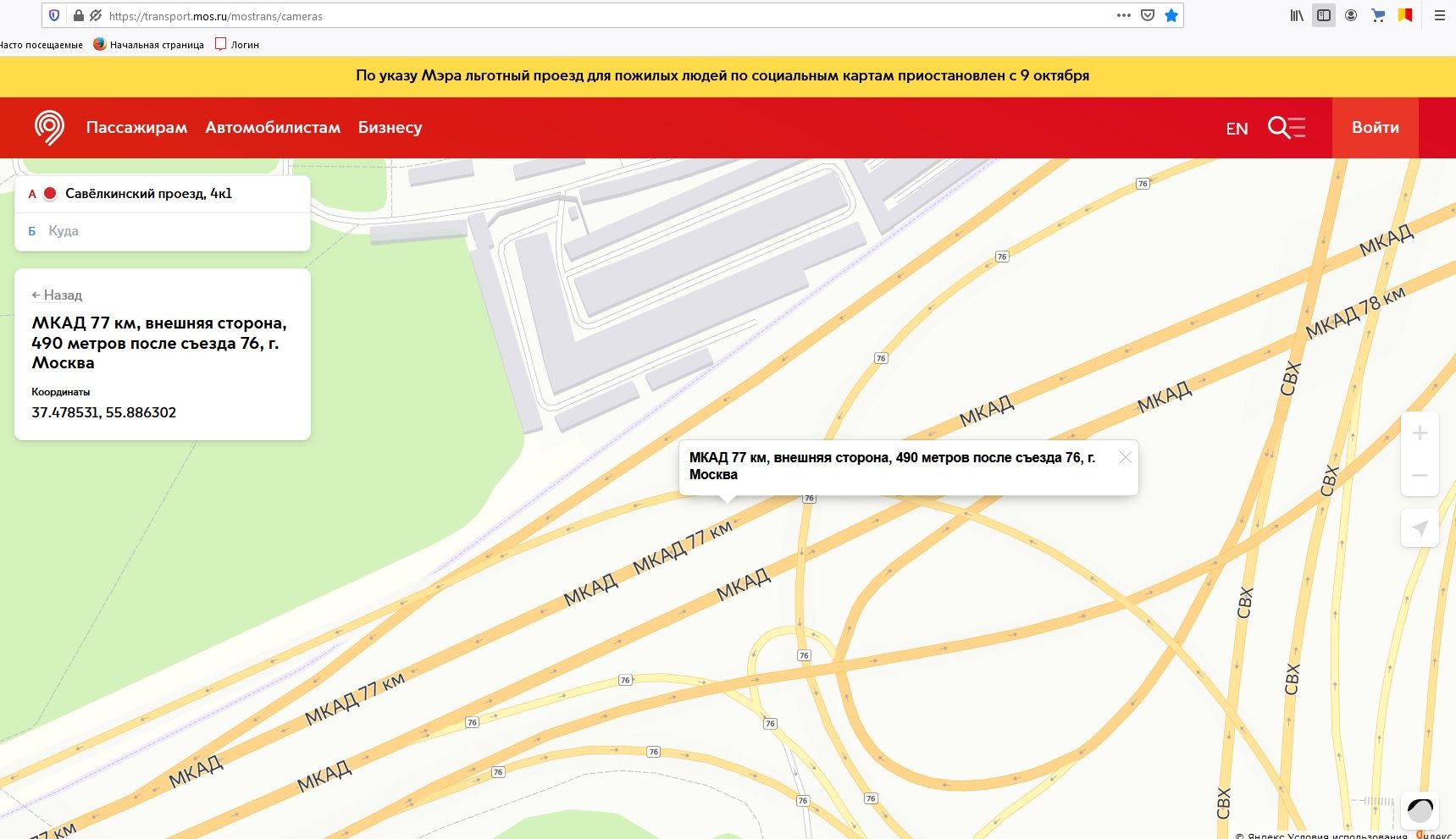This screenshot has width=1456, height=839.
Task: Open the Firefox library icon
Action: click(1296, 15)
